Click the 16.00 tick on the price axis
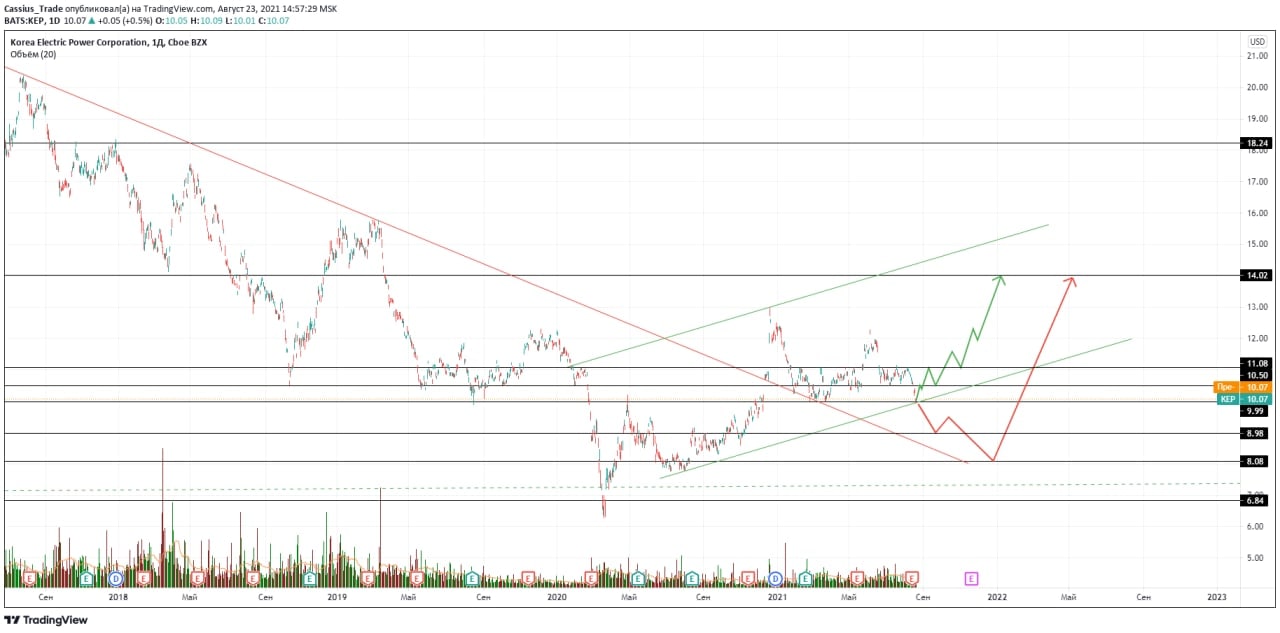The width and height of the screenshot is (1280, 633). point(1257,213)
